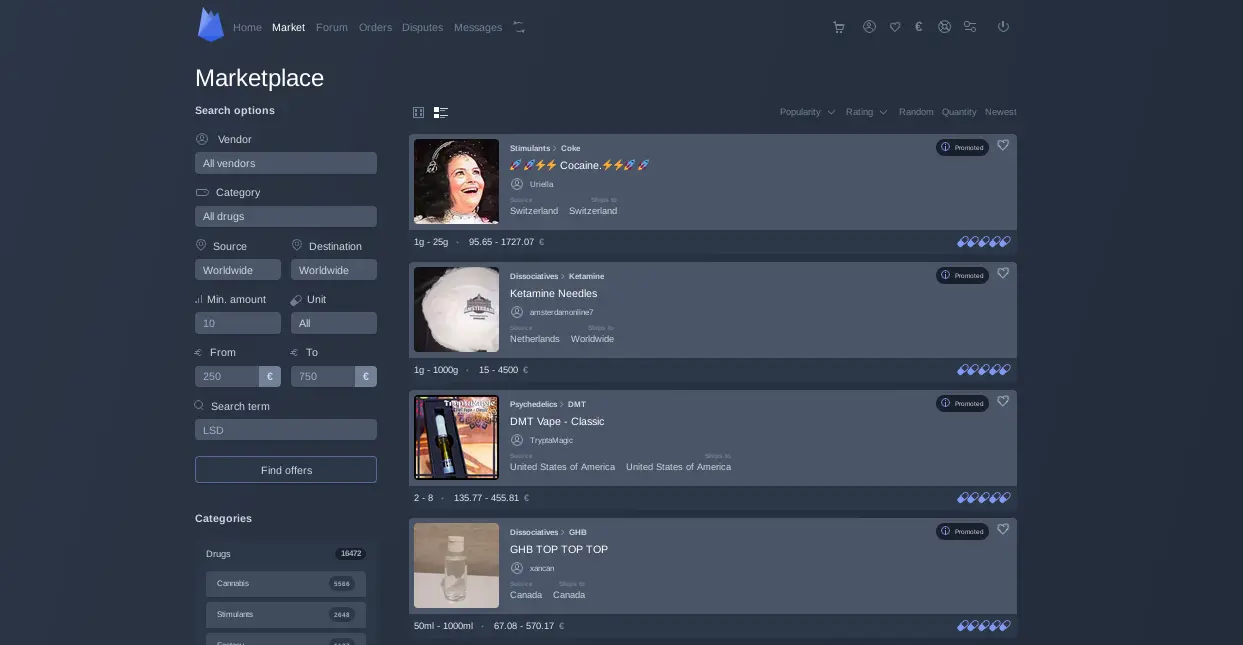
Task: Click Promoted badge on Ketamine Needles
Action: click(962, 275)
